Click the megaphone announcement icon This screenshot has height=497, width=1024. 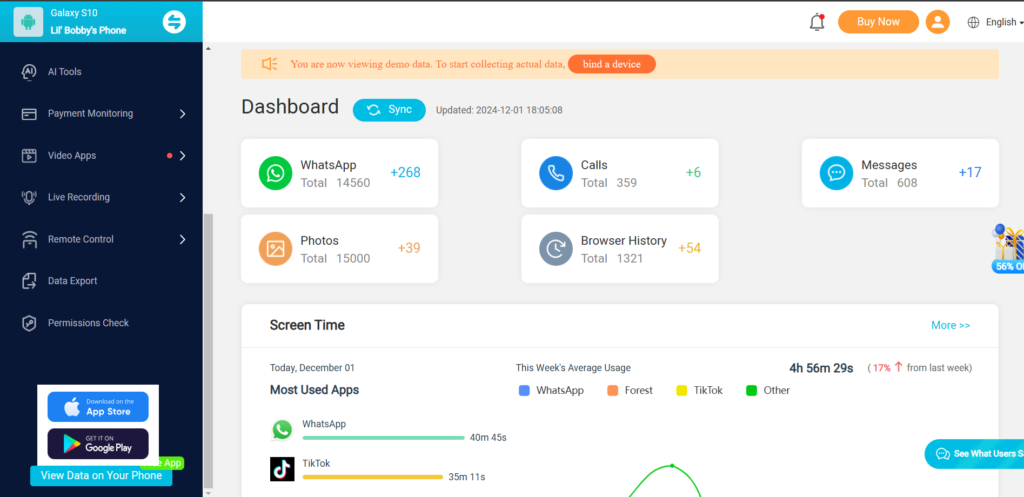(x=270, y=64)
